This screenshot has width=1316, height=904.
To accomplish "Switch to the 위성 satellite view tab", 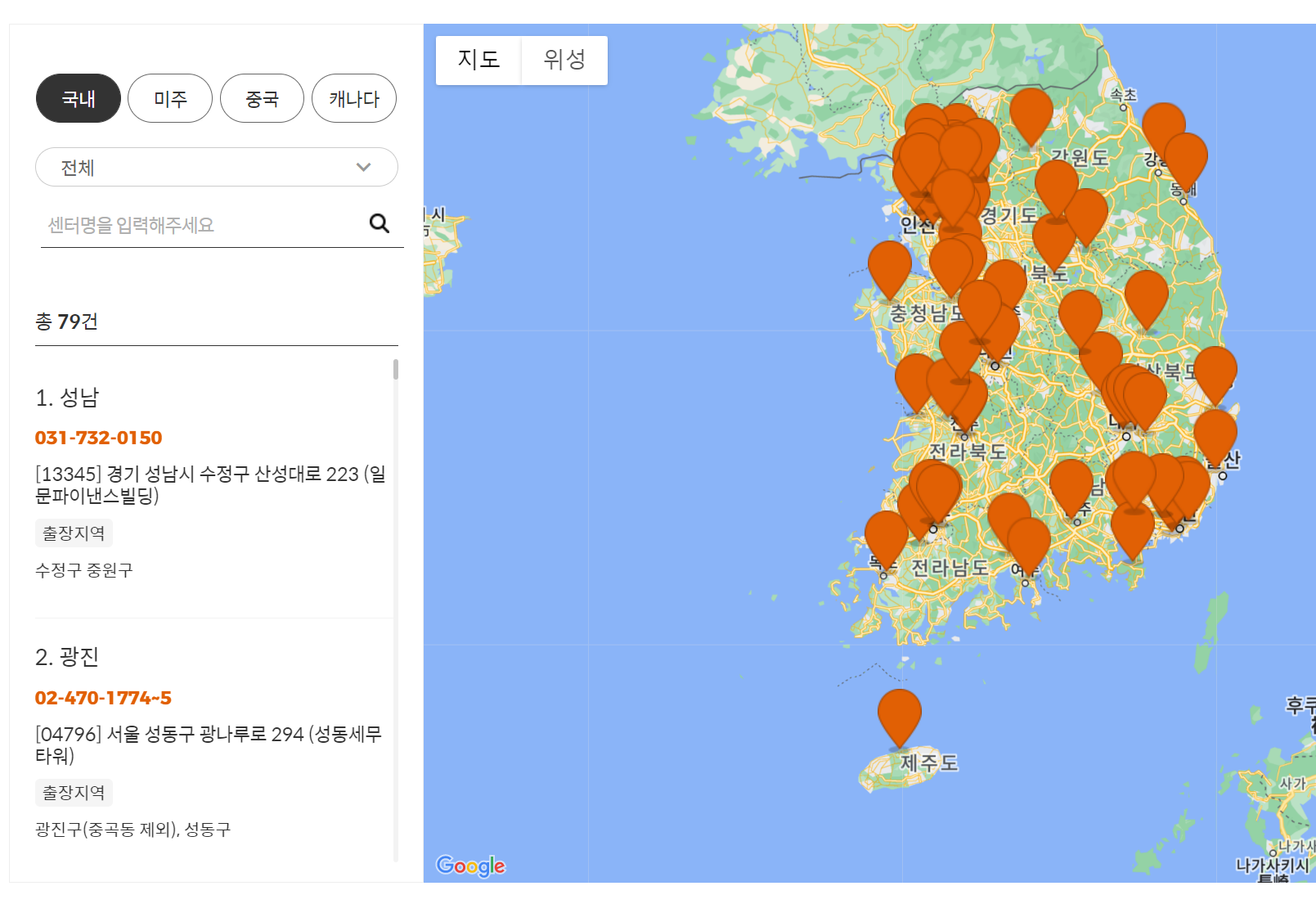I will point(564,60).
